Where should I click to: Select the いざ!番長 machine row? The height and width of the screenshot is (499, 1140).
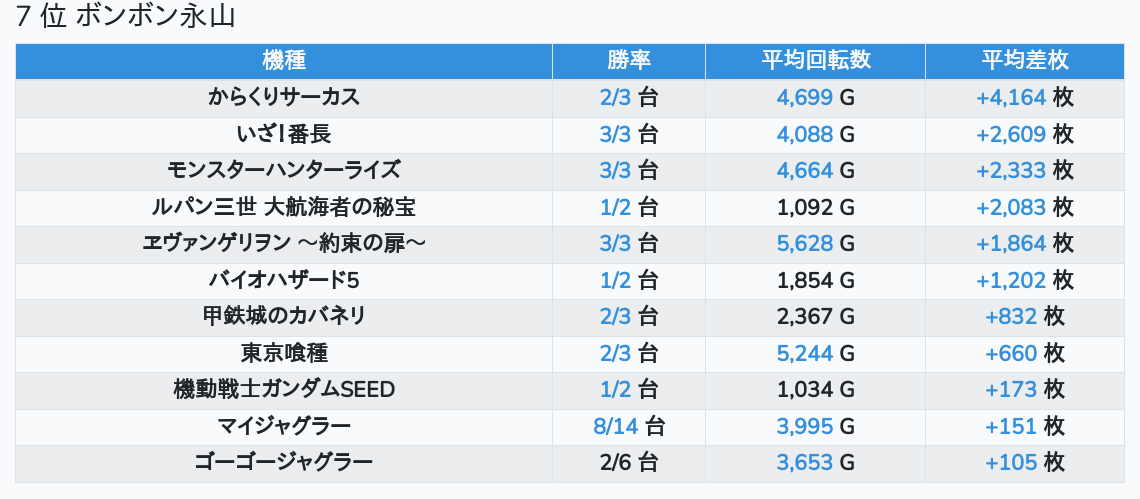coord(570,135)
